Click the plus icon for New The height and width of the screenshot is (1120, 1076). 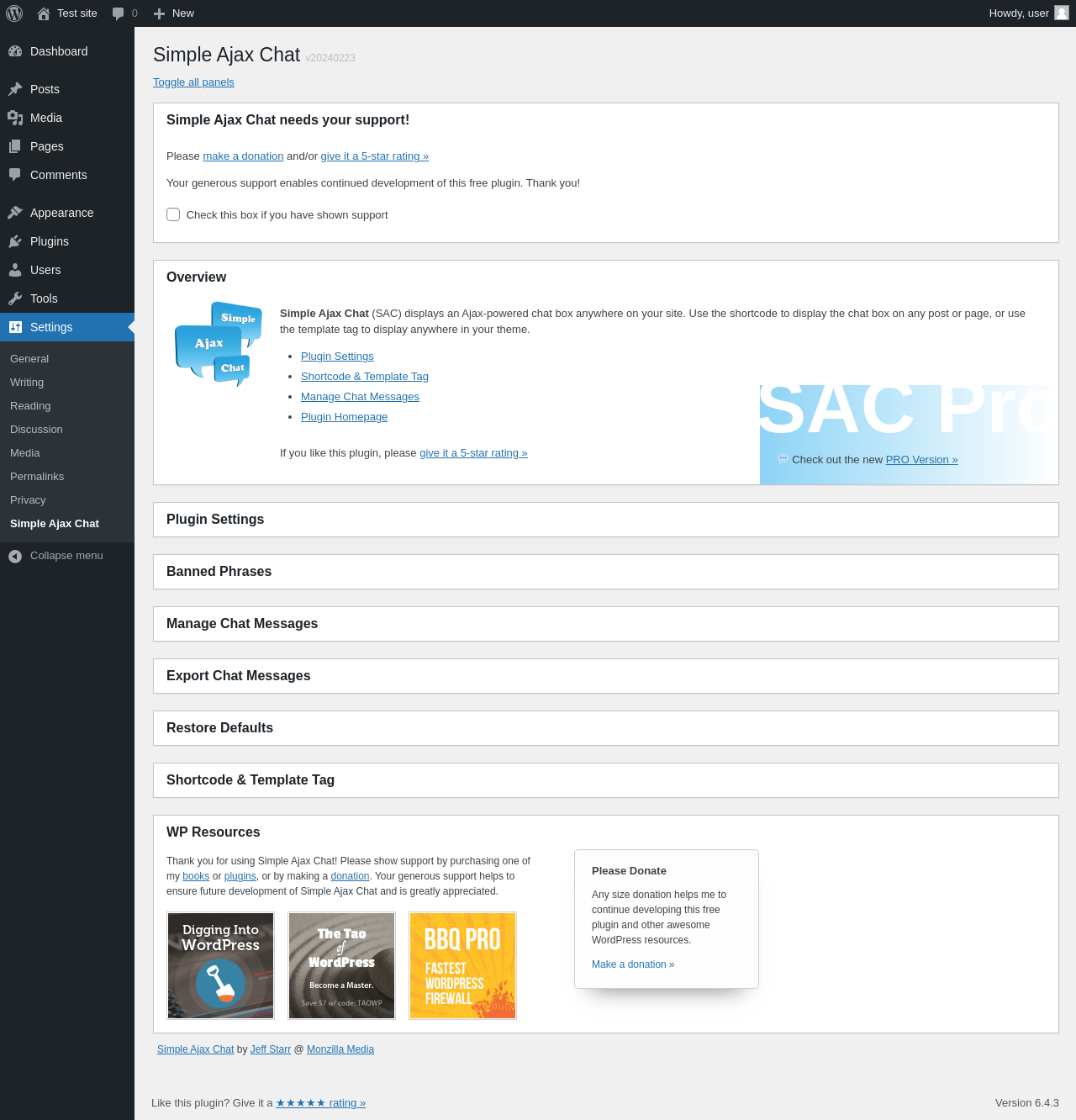[x=159, y=13]
